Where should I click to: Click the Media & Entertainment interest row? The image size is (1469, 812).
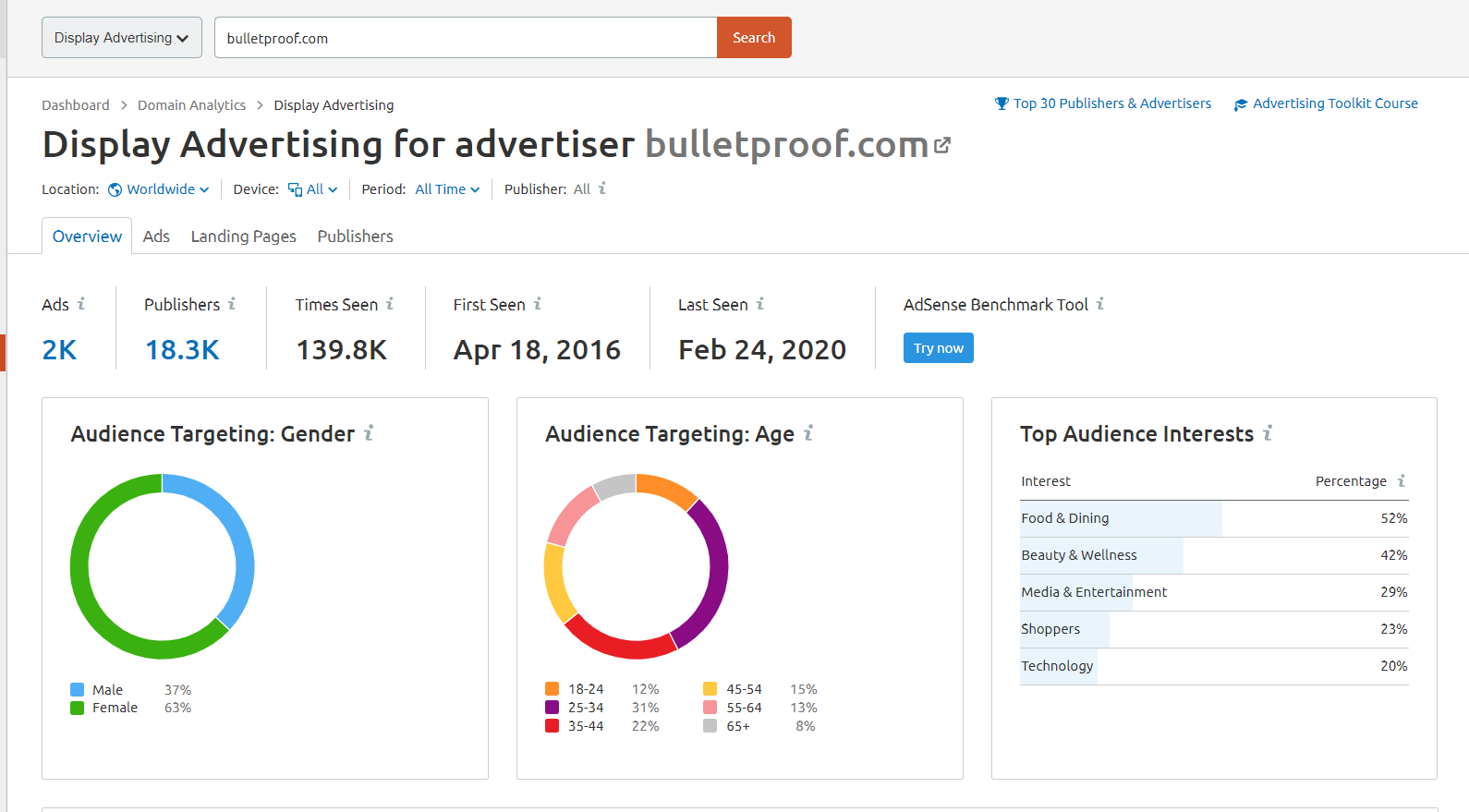[x=1214, y=593]
